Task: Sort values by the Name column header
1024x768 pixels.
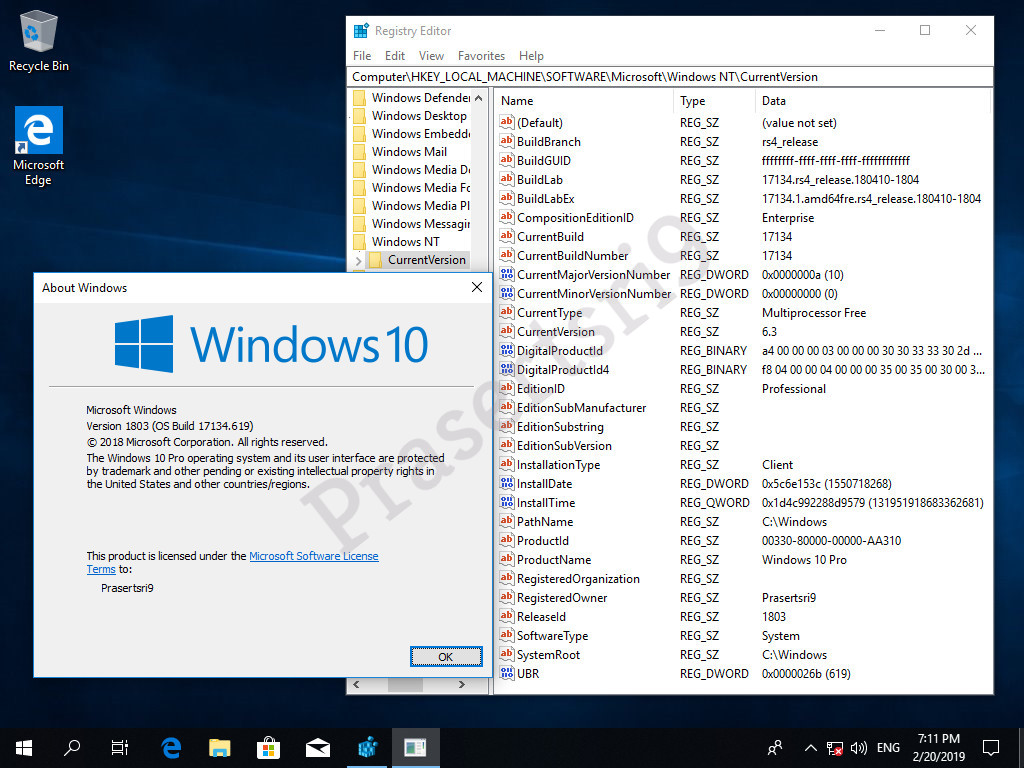Action: (585, 101)
